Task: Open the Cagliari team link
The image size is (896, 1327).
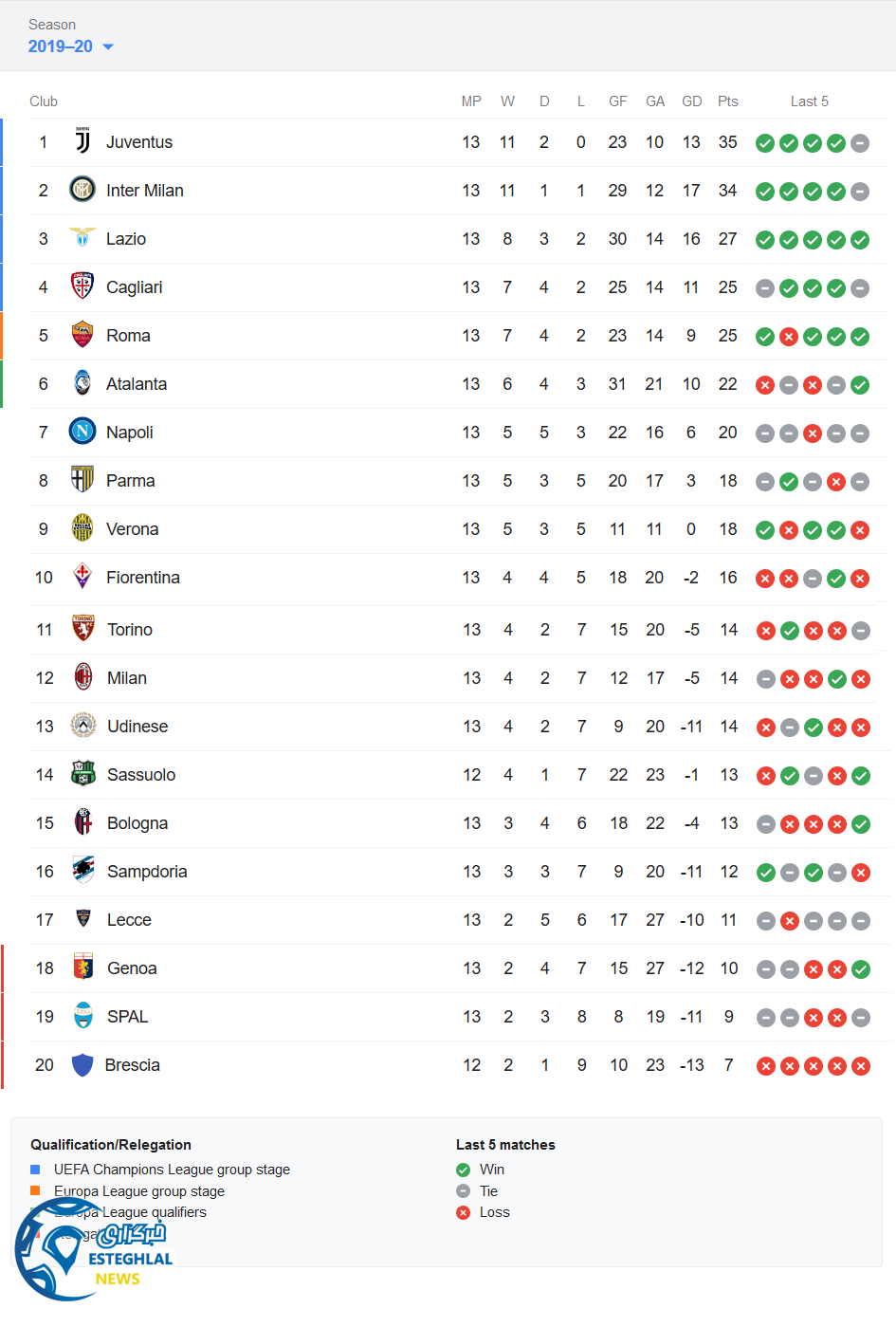Action: (134, 287)
